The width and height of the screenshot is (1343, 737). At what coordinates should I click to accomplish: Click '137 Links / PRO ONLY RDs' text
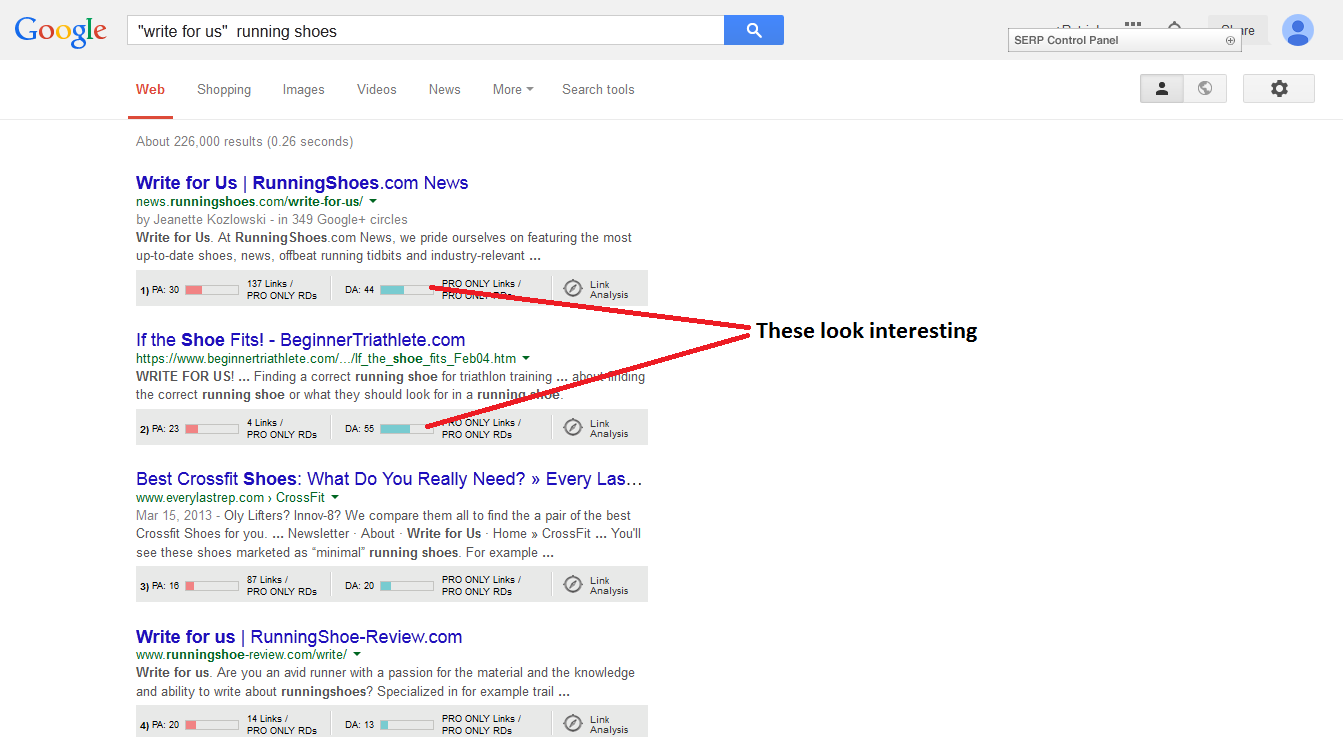(x=282, y=290)
